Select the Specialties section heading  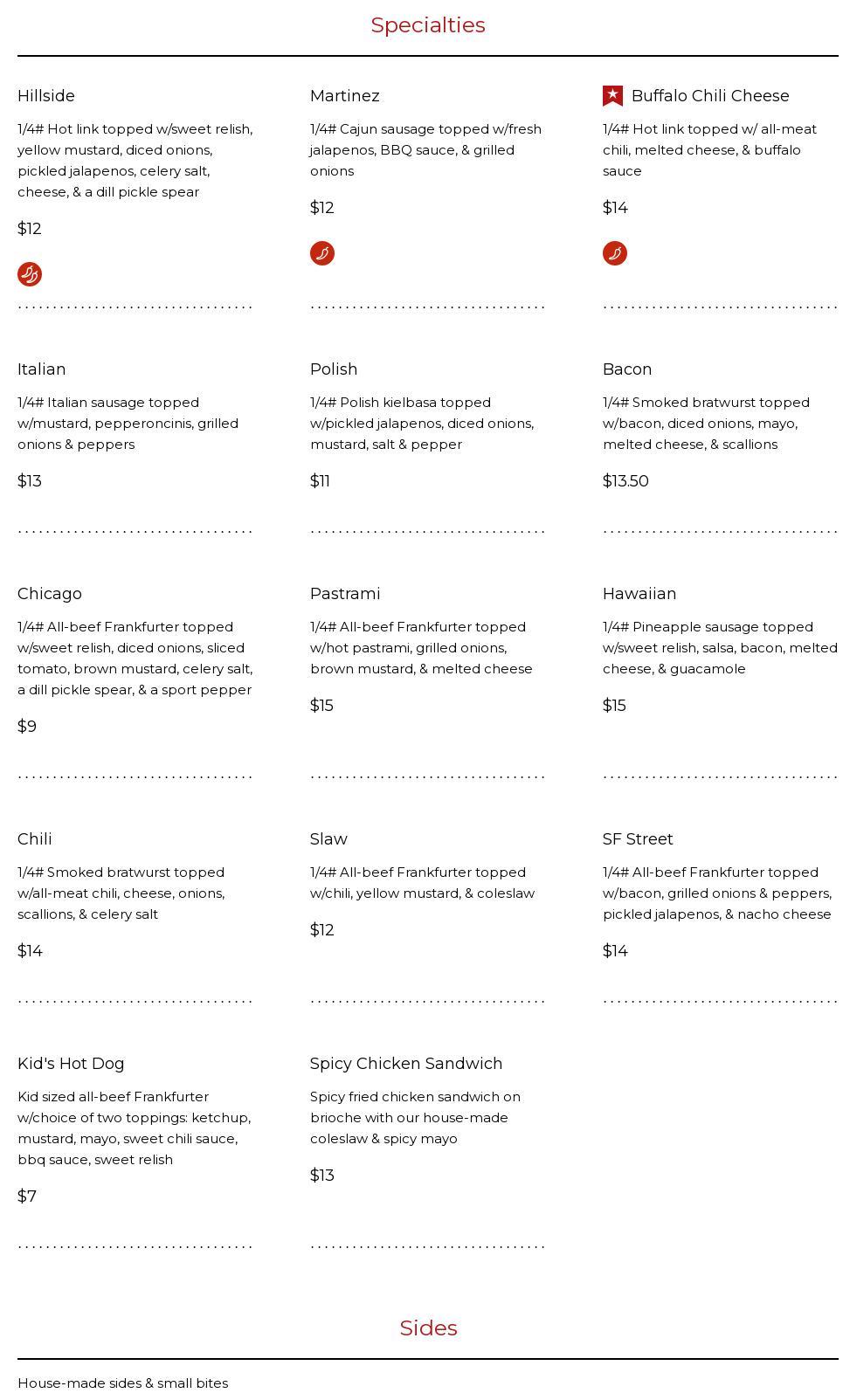point(428,25)
